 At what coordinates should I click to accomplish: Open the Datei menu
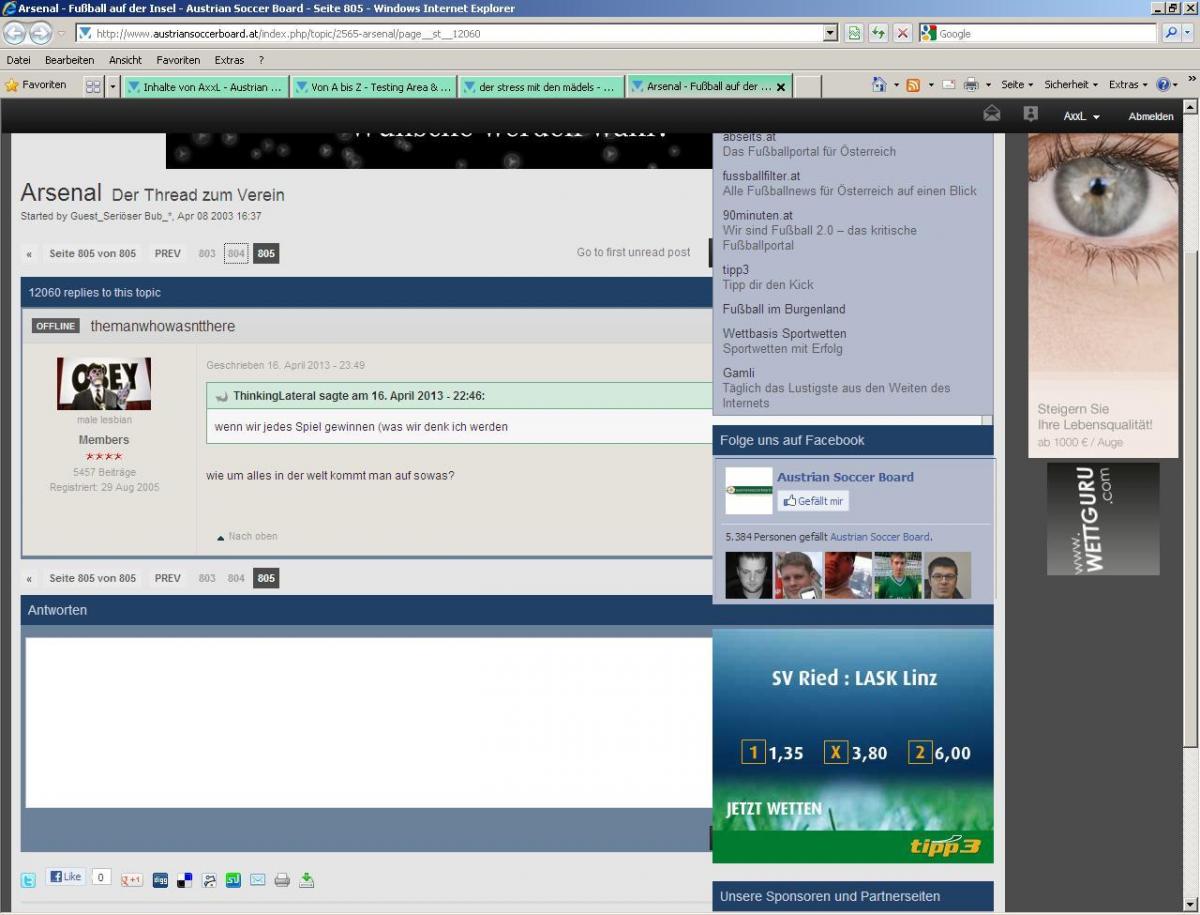[x=19, y=60]
